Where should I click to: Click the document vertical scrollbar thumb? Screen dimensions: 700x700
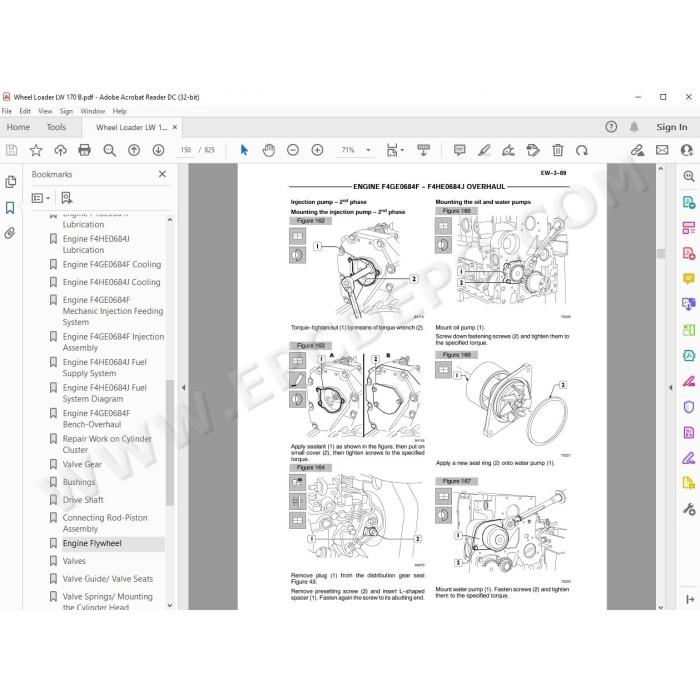[x=661, y=253]
